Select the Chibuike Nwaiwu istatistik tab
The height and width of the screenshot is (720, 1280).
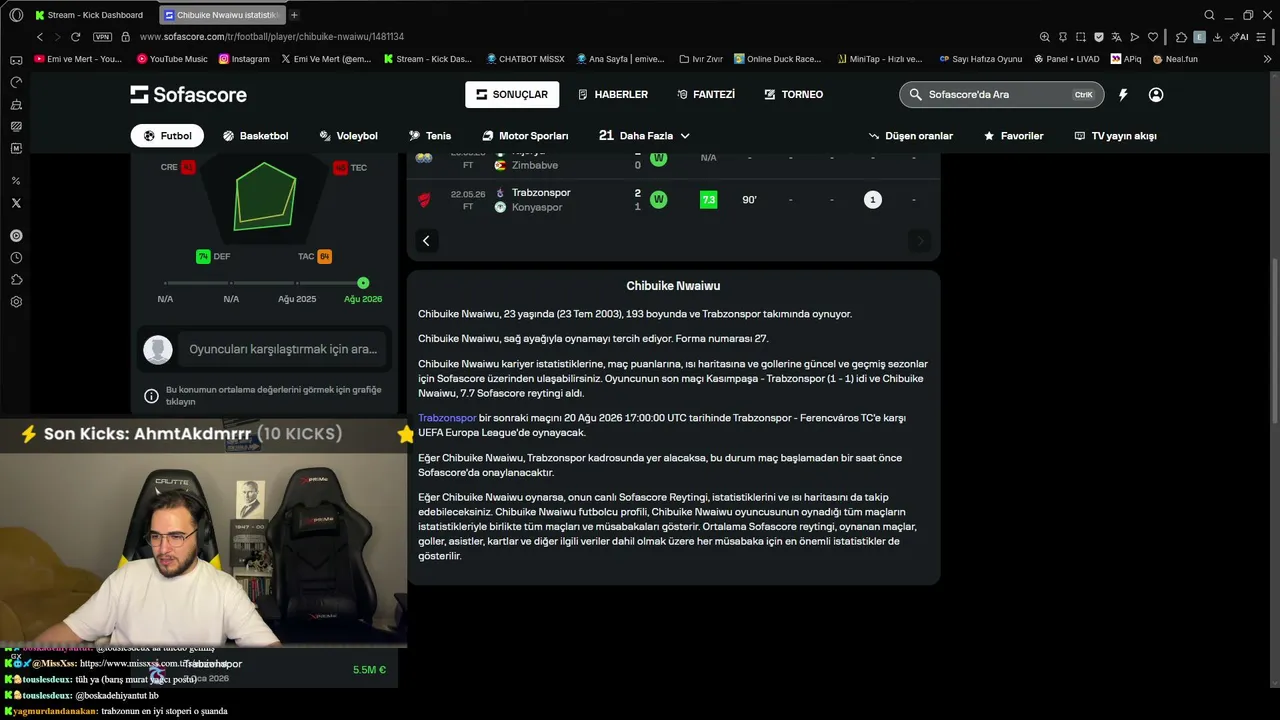click(222, 15)
